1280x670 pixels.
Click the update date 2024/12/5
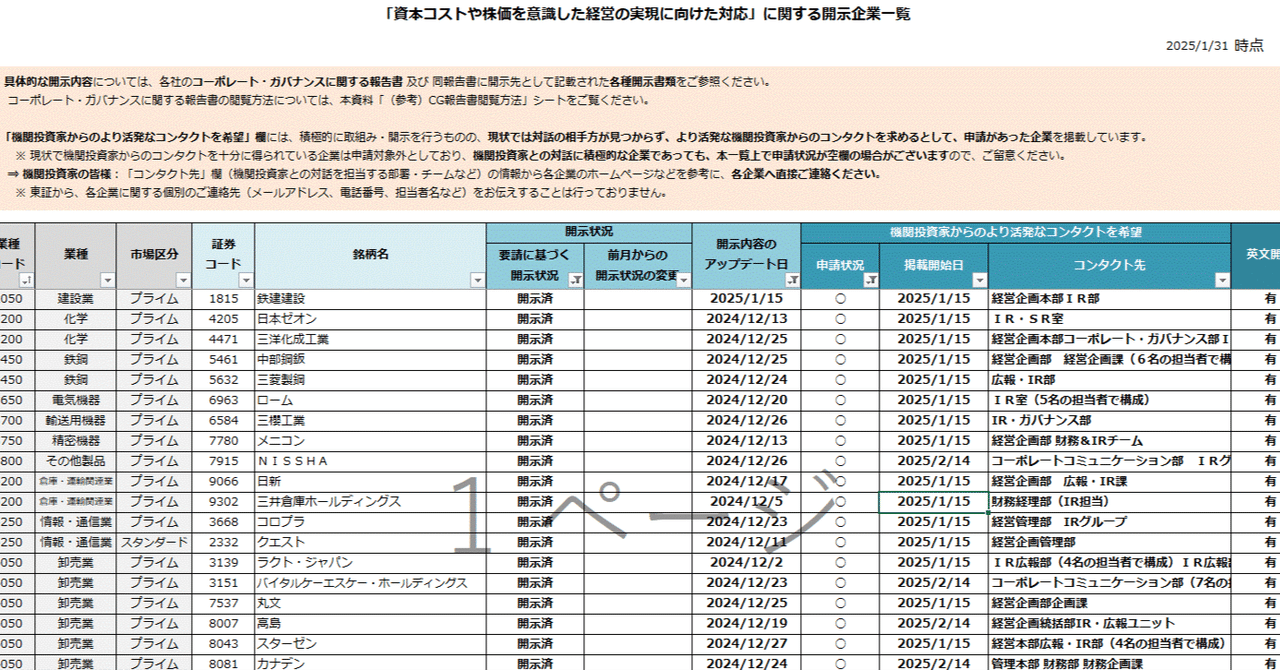click(746, 502)
